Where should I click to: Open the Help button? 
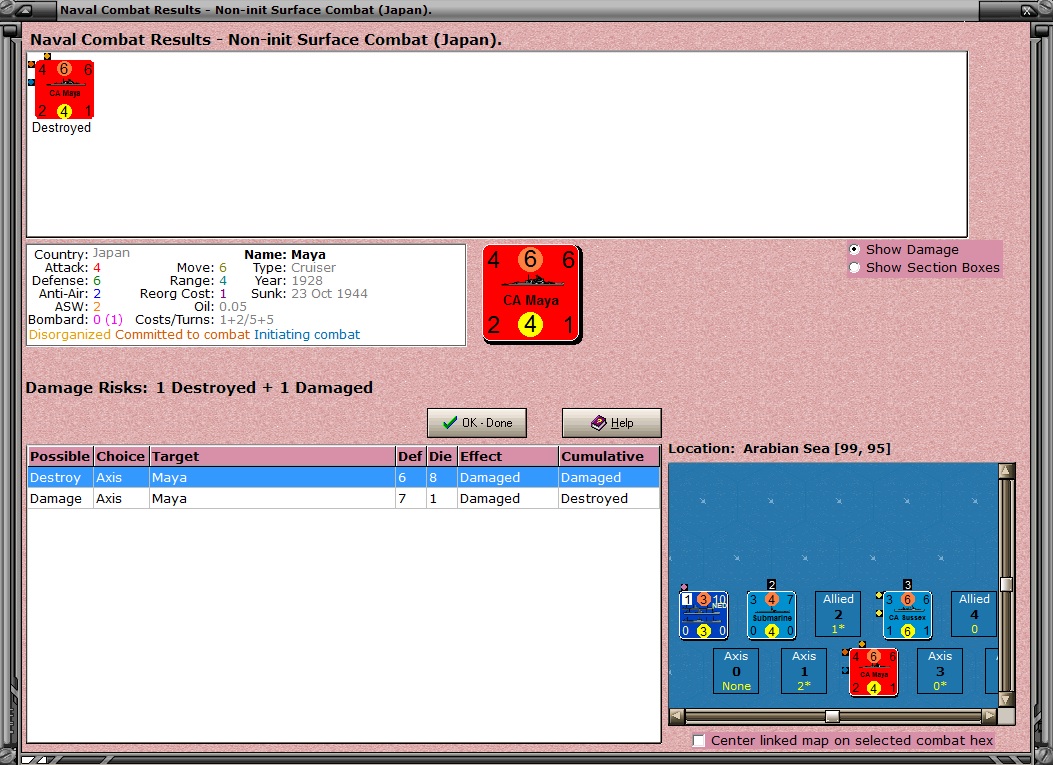click(612, 423)
